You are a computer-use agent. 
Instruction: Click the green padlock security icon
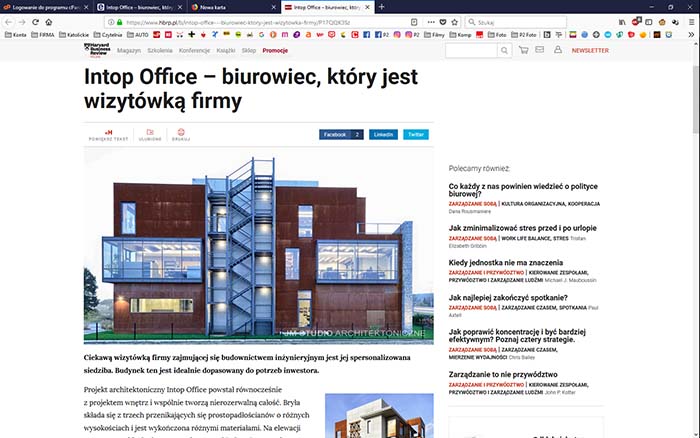point(119,22)
